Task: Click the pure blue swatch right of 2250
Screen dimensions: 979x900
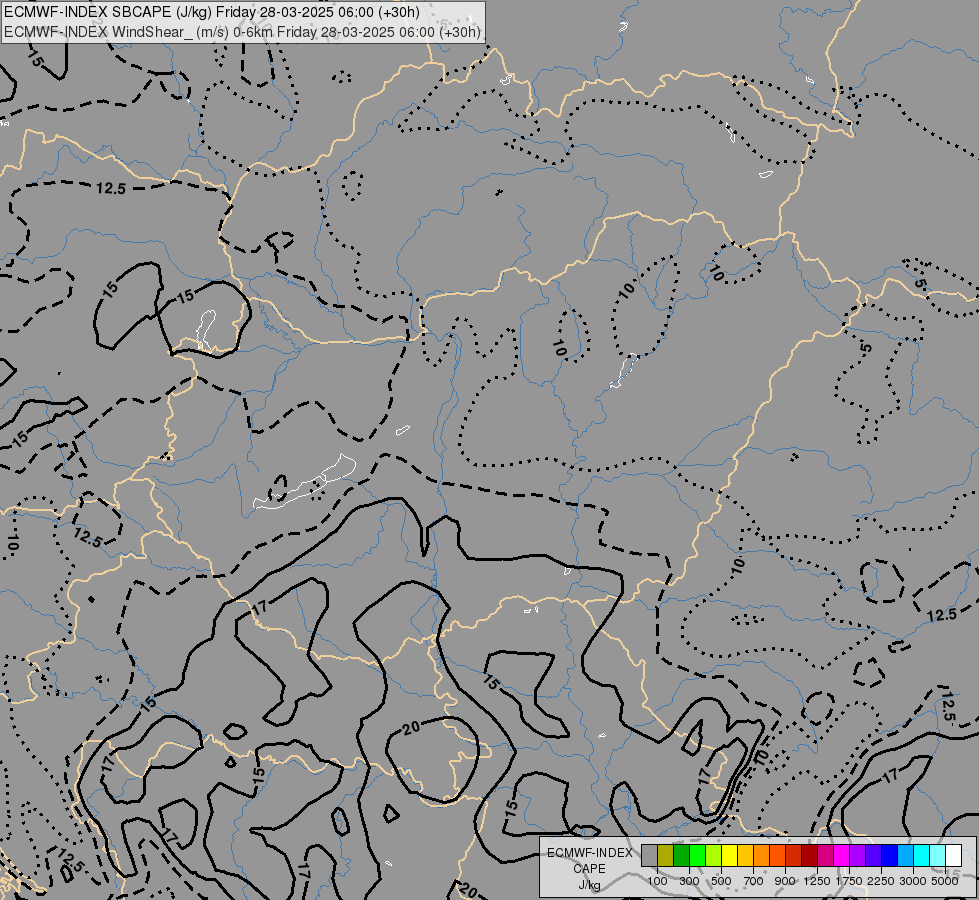Action: 889,855
